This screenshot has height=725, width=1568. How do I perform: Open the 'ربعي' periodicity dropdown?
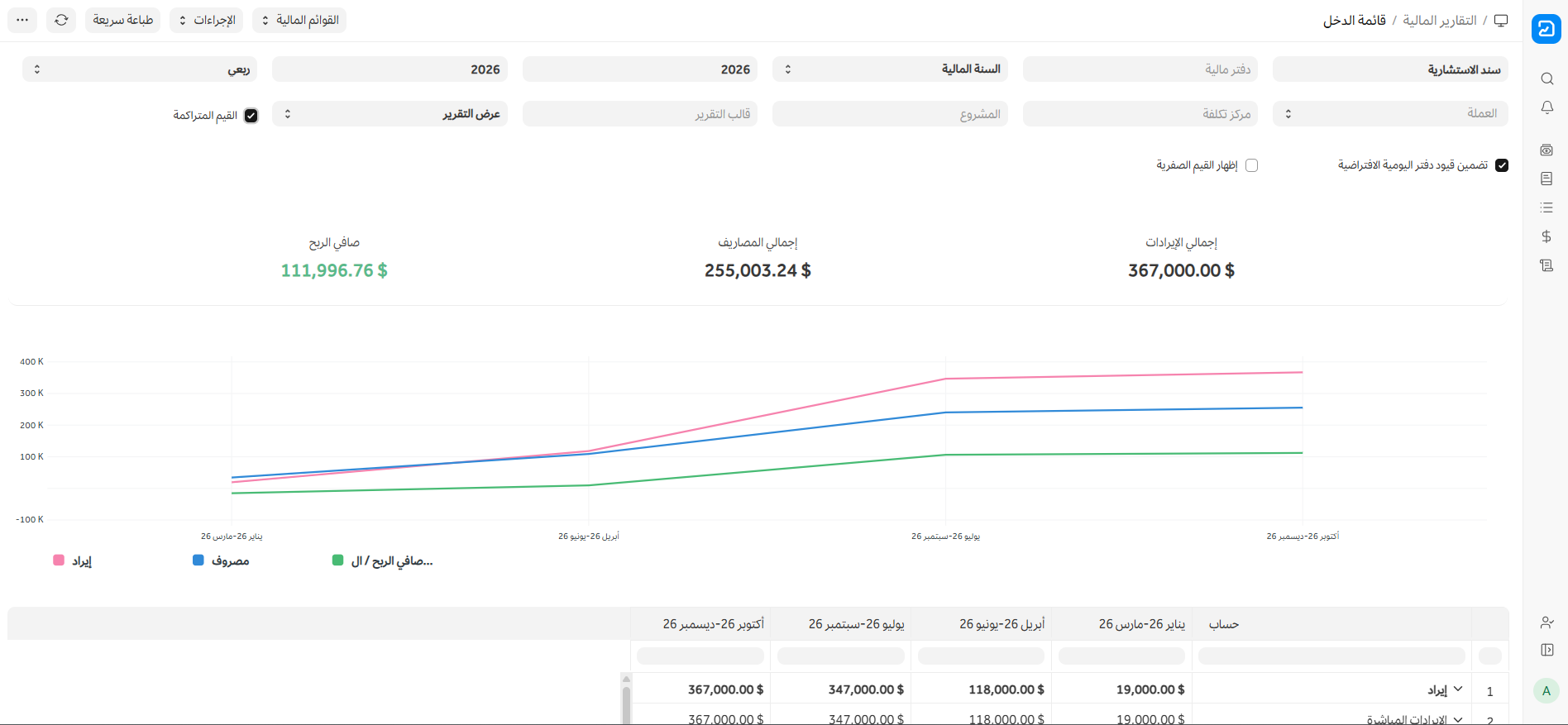coord(140,69)
